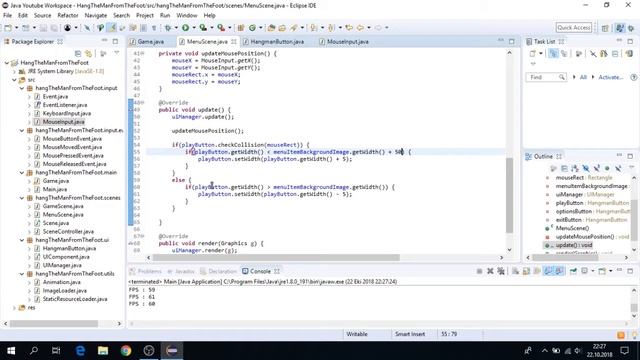Viewport: 640px width, 360px height.
Task: Click the New Java Package icon
Action: pyautogui.click(x=241, y=28)
